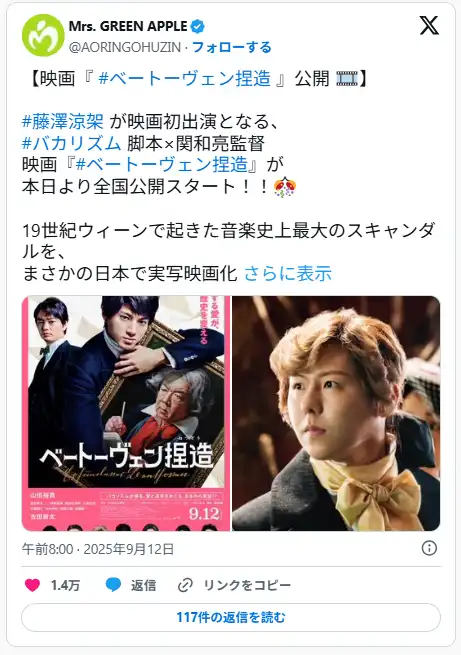
Task: Open the tweet info circle icon
Action: [x=429, y=548]
